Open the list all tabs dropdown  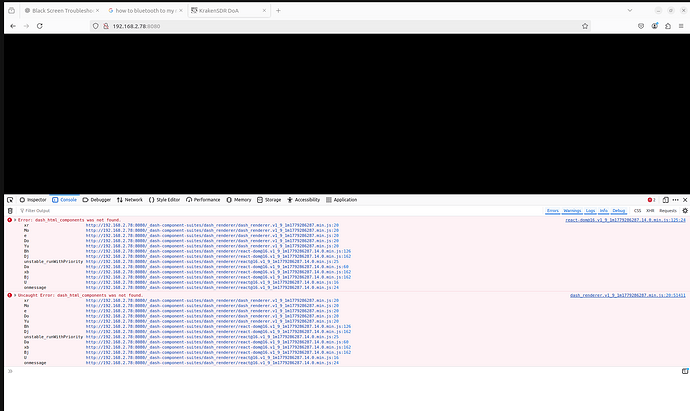(x=630, y=10)
